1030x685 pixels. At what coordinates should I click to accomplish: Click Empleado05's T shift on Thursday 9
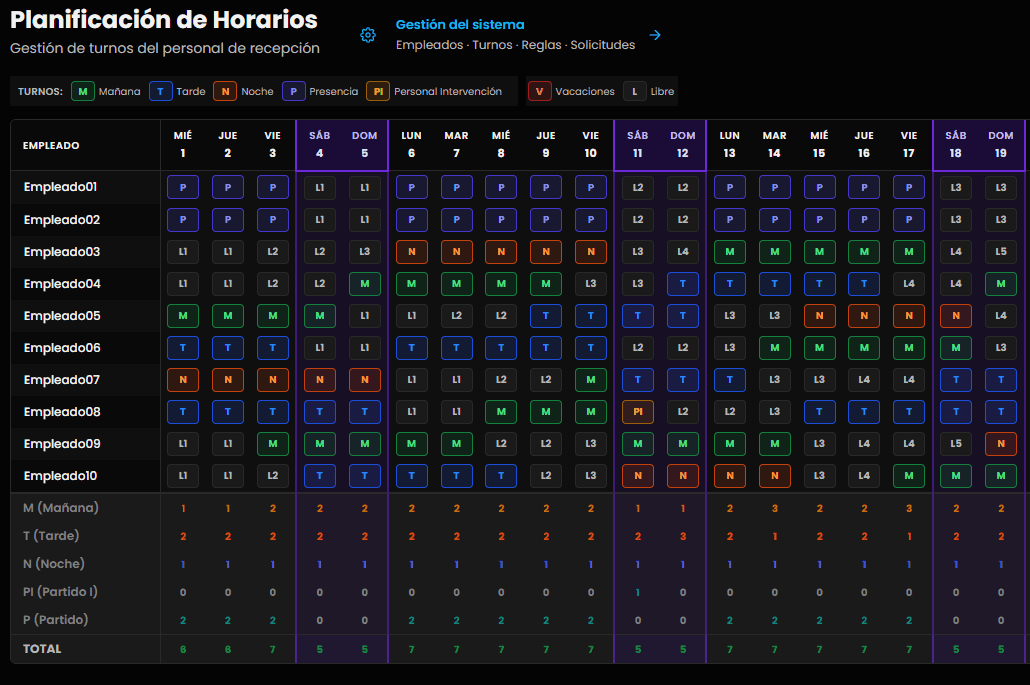pos(546,316)
